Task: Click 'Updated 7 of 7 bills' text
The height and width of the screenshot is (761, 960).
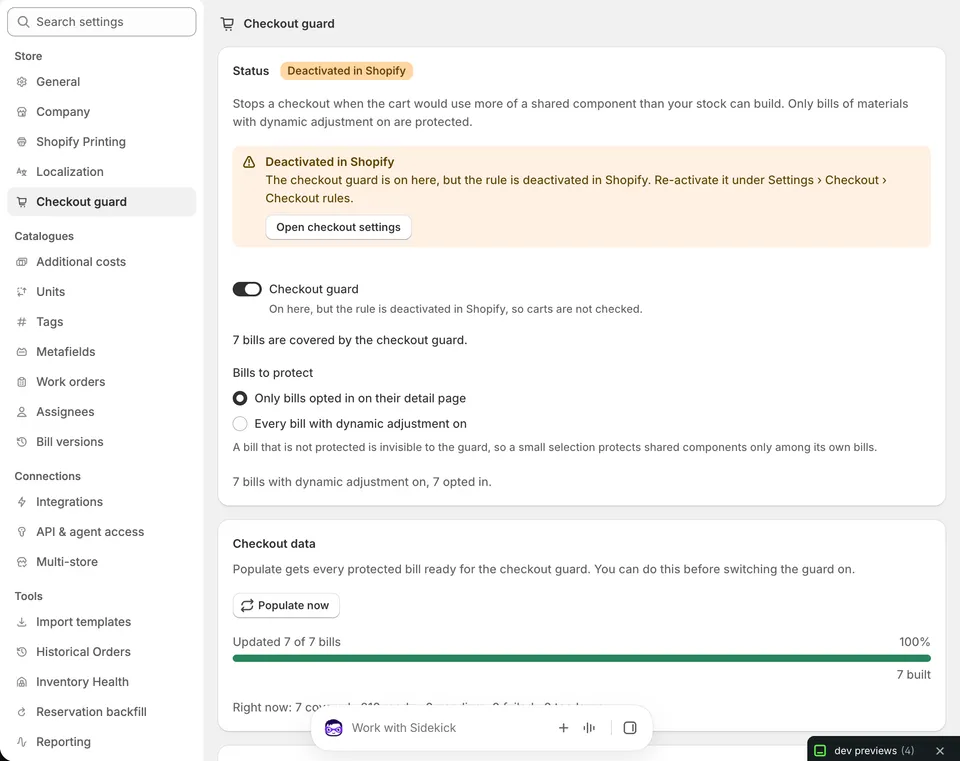Action: (x=287, y=642)
